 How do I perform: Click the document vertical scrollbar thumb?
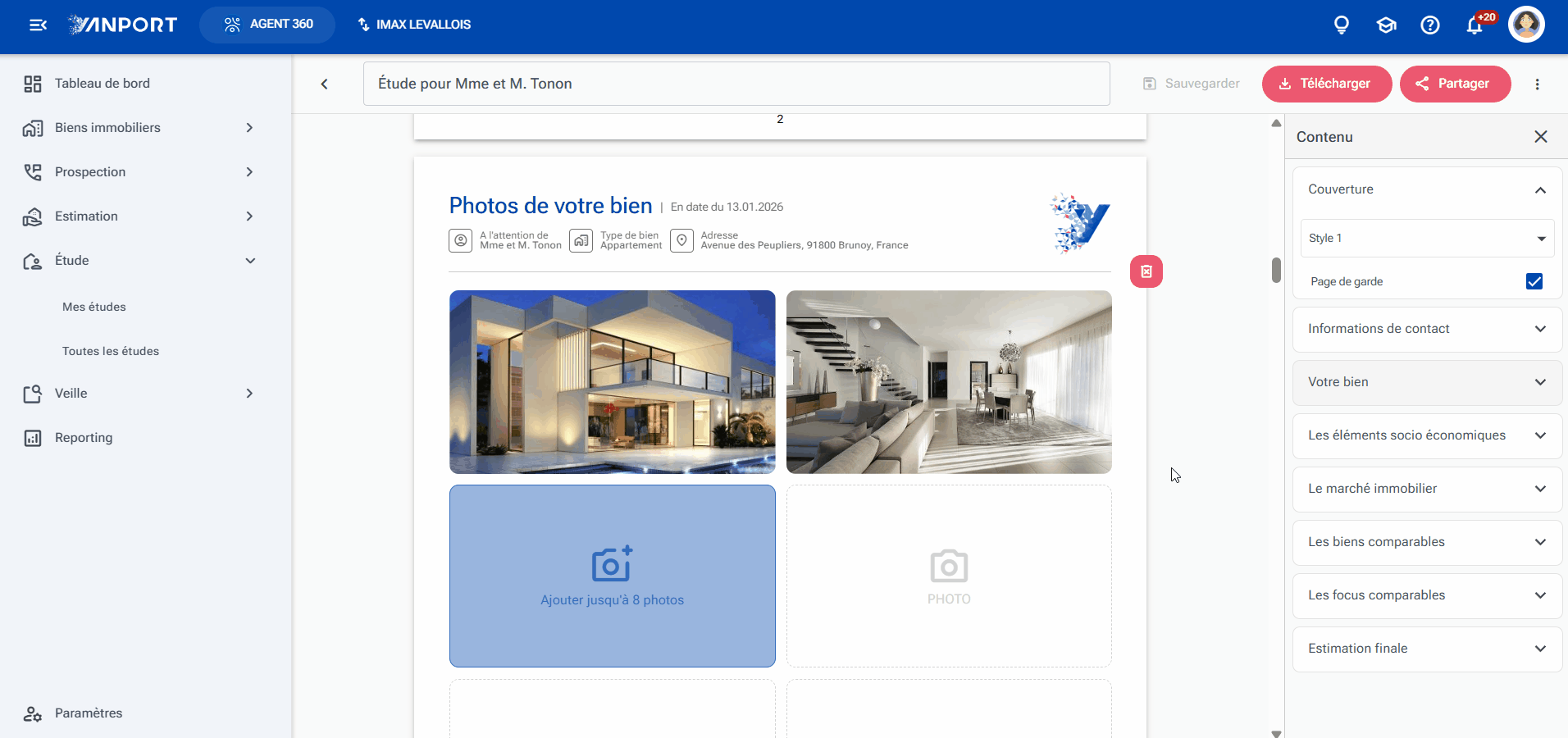point(1276,270)
